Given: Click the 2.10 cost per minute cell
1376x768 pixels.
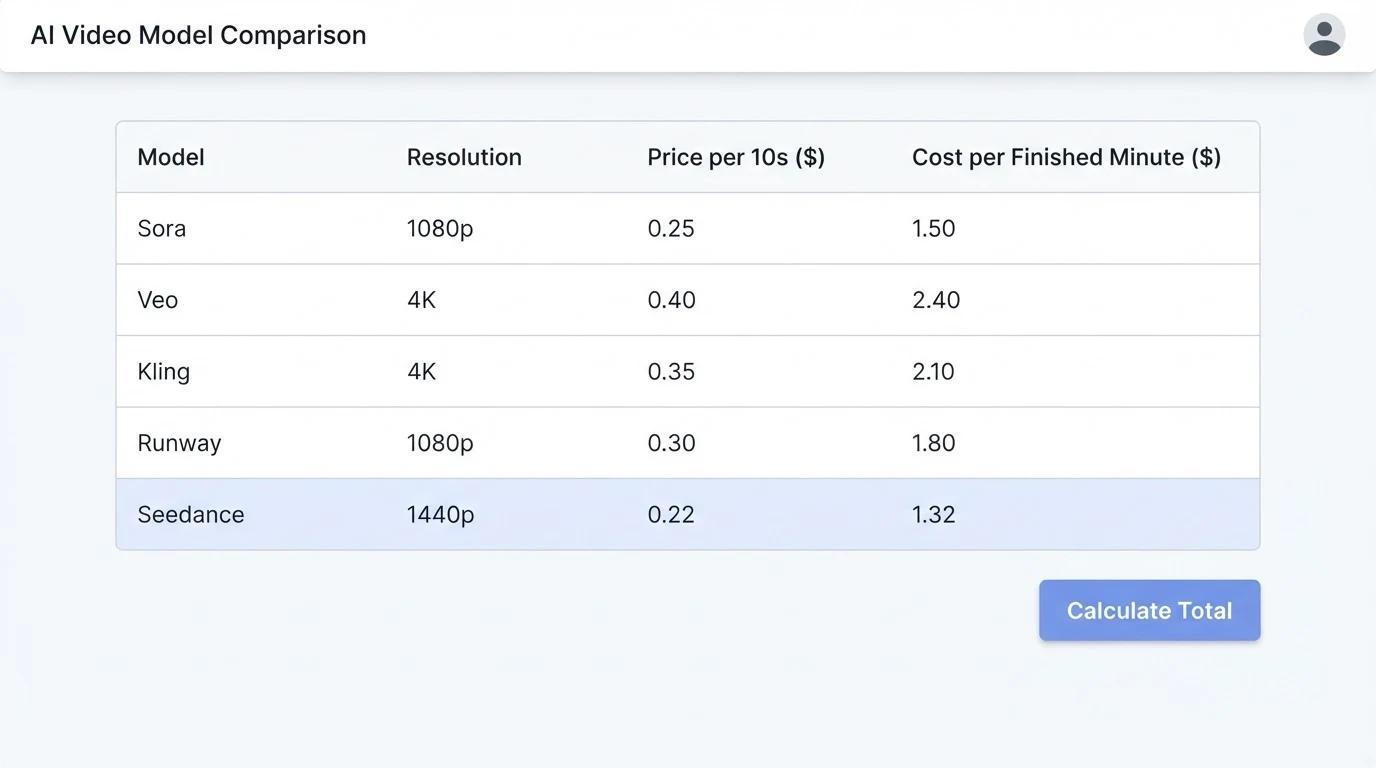Looking at the screenshot, I should point(934,372).
